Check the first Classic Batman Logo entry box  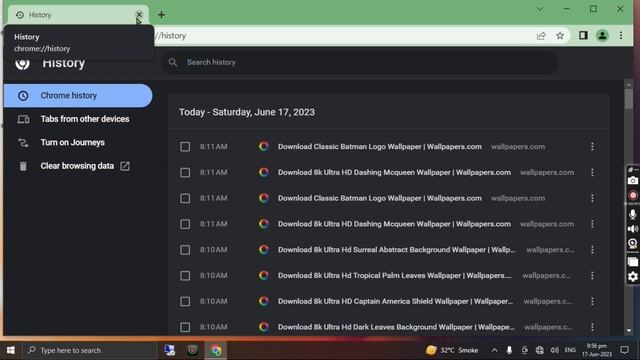click(x=185, y=147)
